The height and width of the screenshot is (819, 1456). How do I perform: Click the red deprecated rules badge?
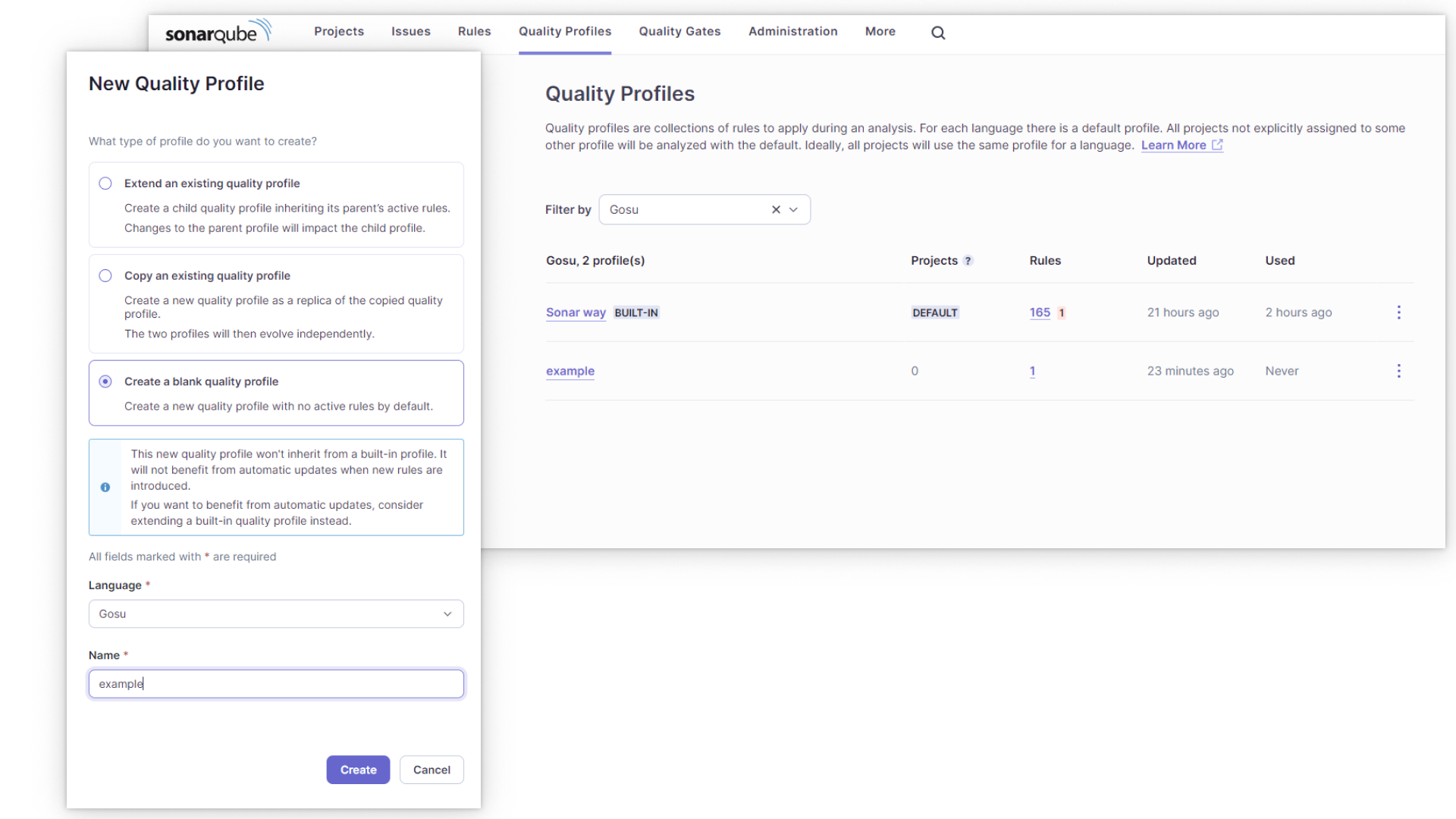click(1062, 313)
